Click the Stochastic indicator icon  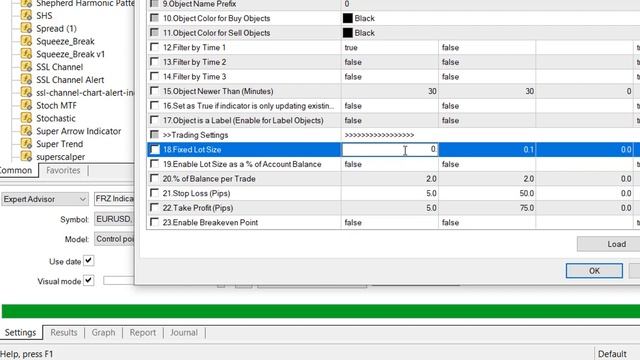(x=26, y=118)
